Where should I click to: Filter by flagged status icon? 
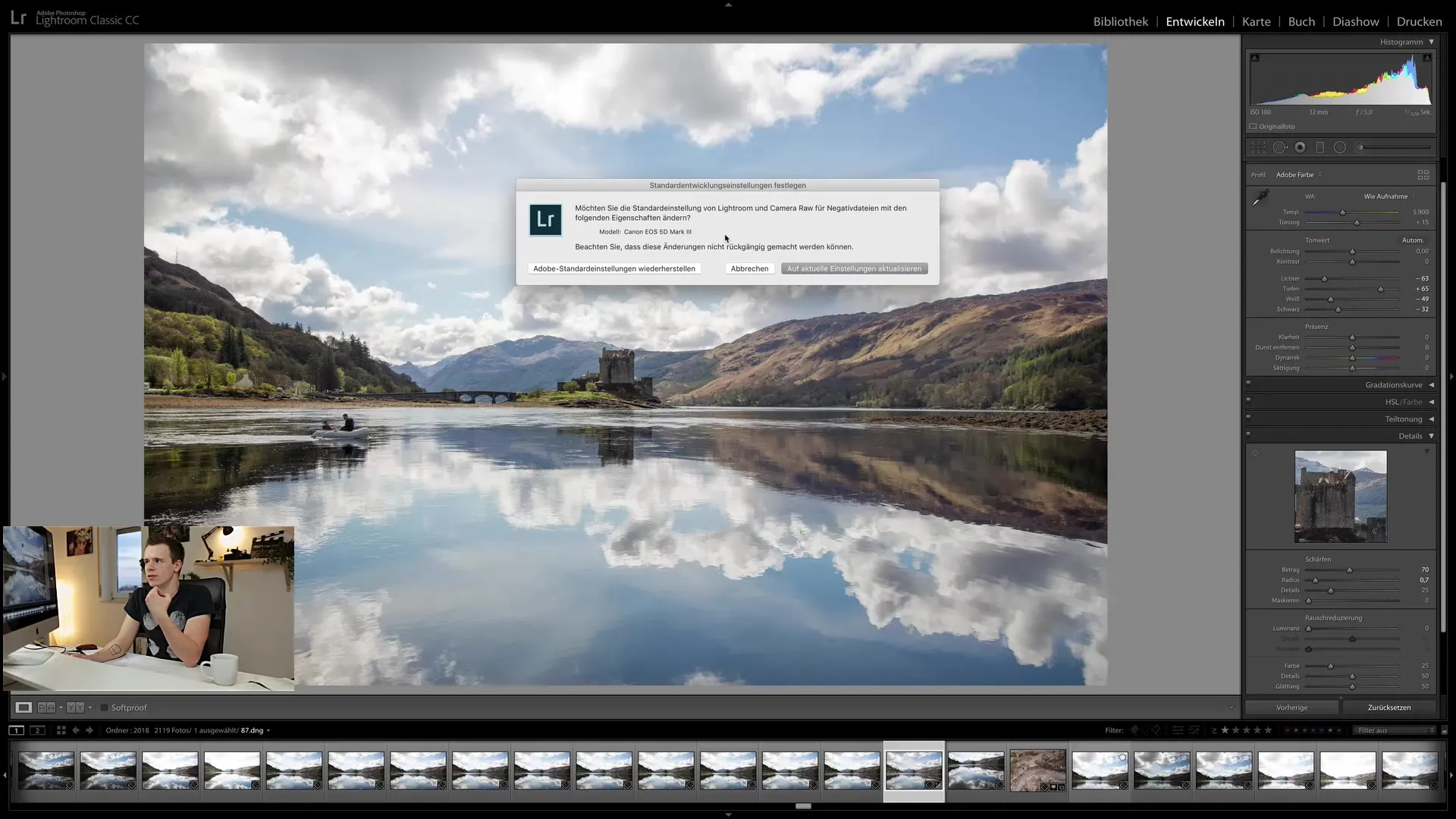(1134, 730)
